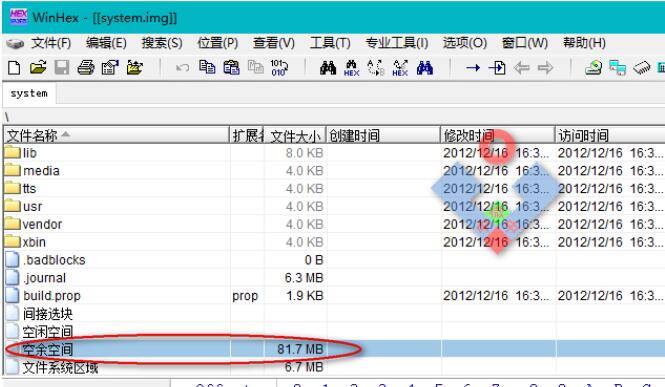Open the 文件(F) menu
This screenshot has width=665, height=387.
(x=51, y=43)
